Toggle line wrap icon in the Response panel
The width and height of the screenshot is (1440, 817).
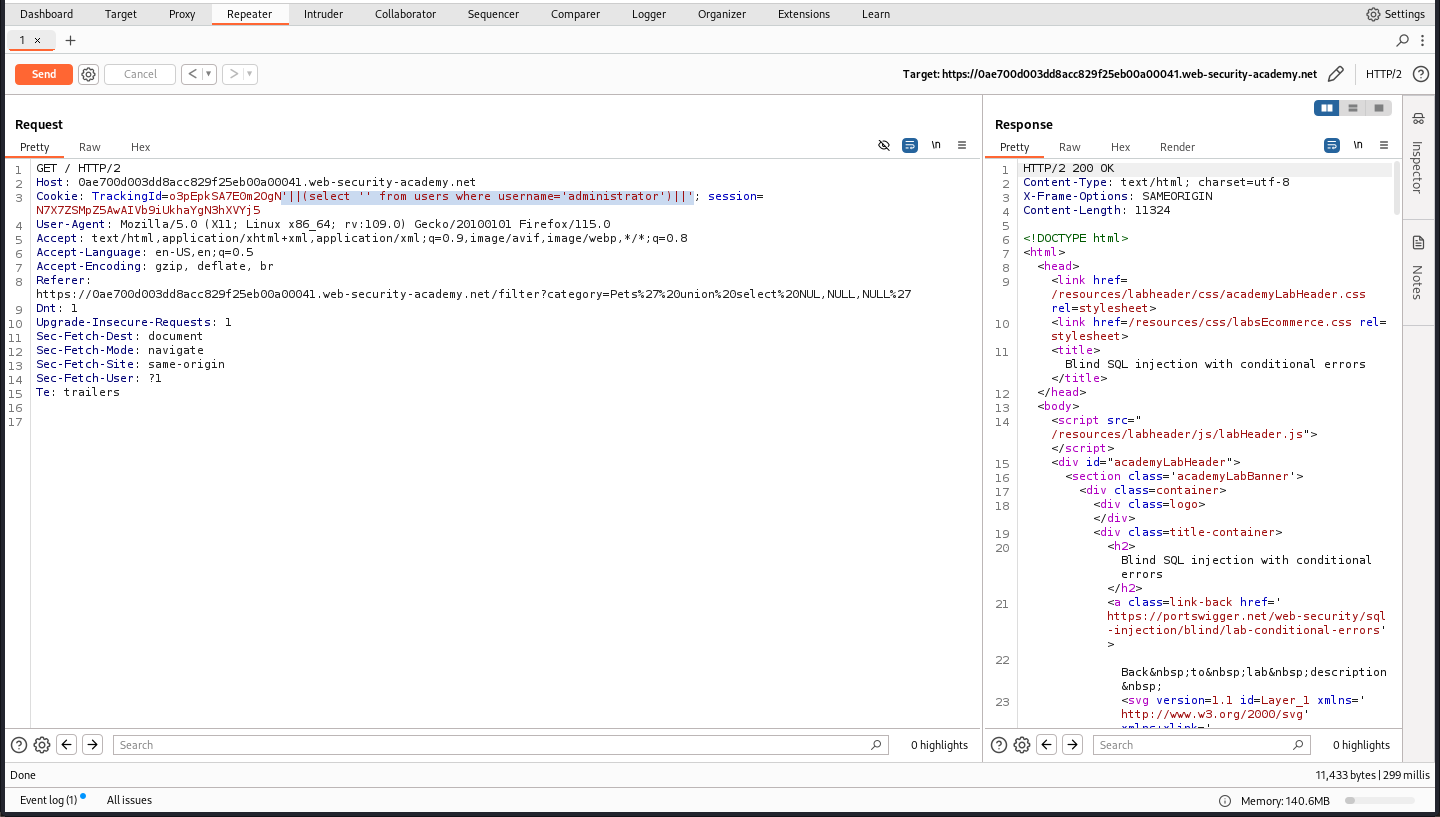coord(1332,145)
